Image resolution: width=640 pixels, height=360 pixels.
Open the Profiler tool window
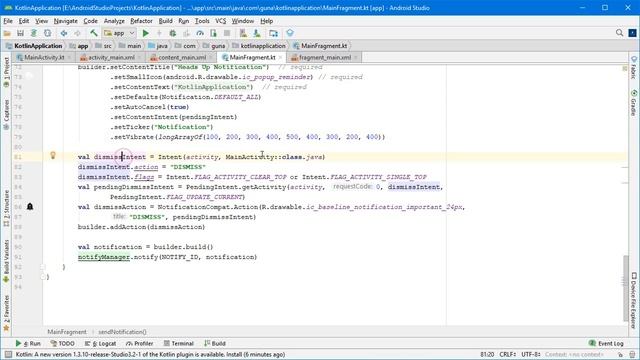tap(140, 343)
